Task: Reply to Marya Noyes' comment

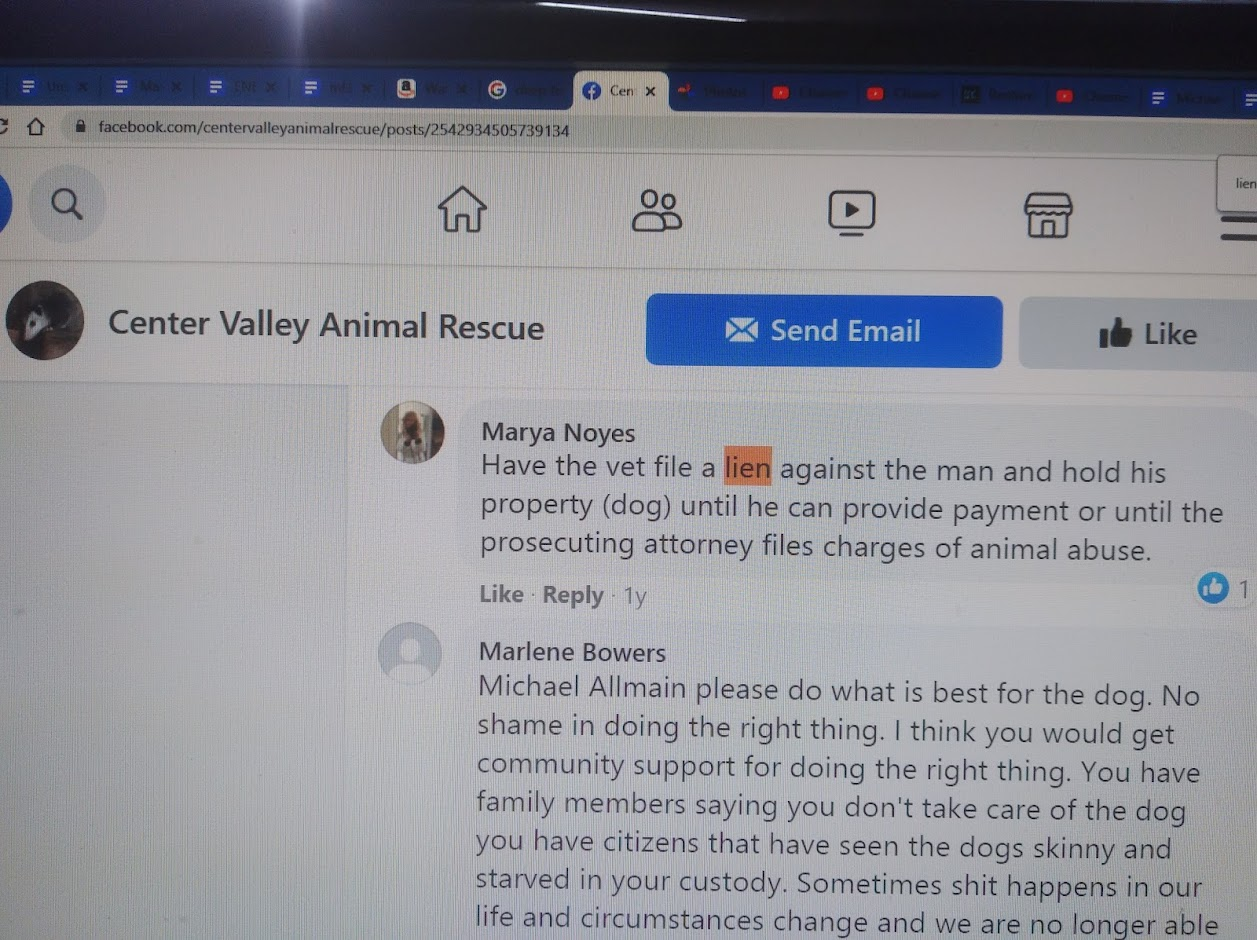Action: (x=573, y=595)
